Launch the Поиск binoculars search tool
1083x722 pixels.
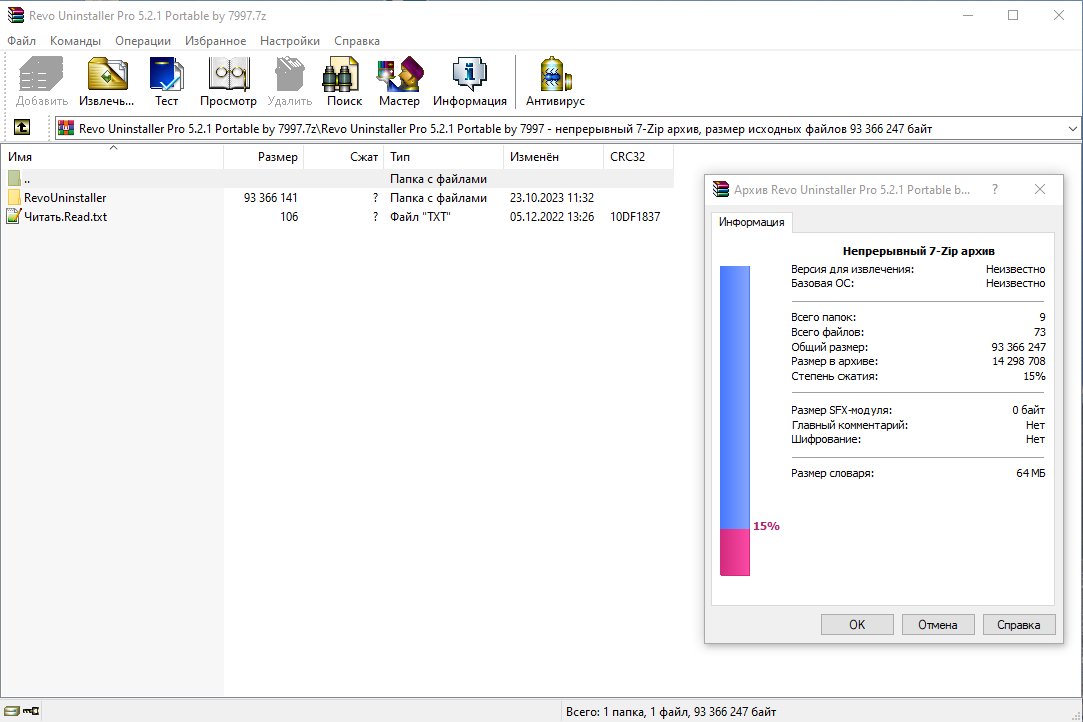click(x=344, y=82)
